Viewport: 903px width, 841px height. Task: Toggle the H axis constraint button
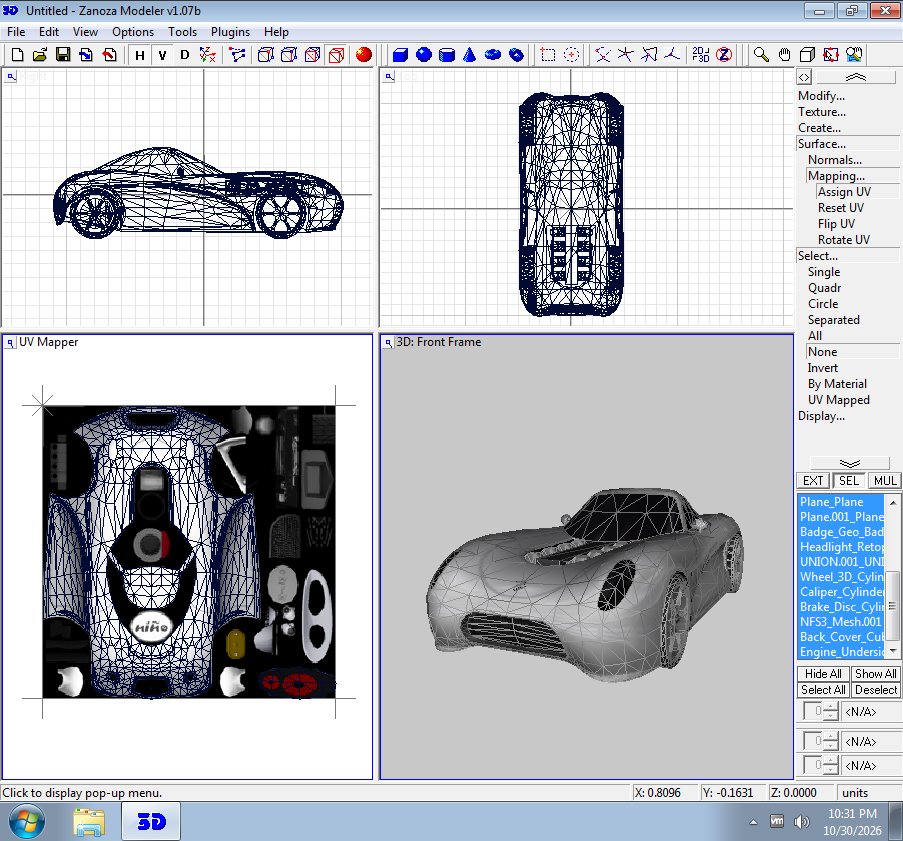click(139, 55)
